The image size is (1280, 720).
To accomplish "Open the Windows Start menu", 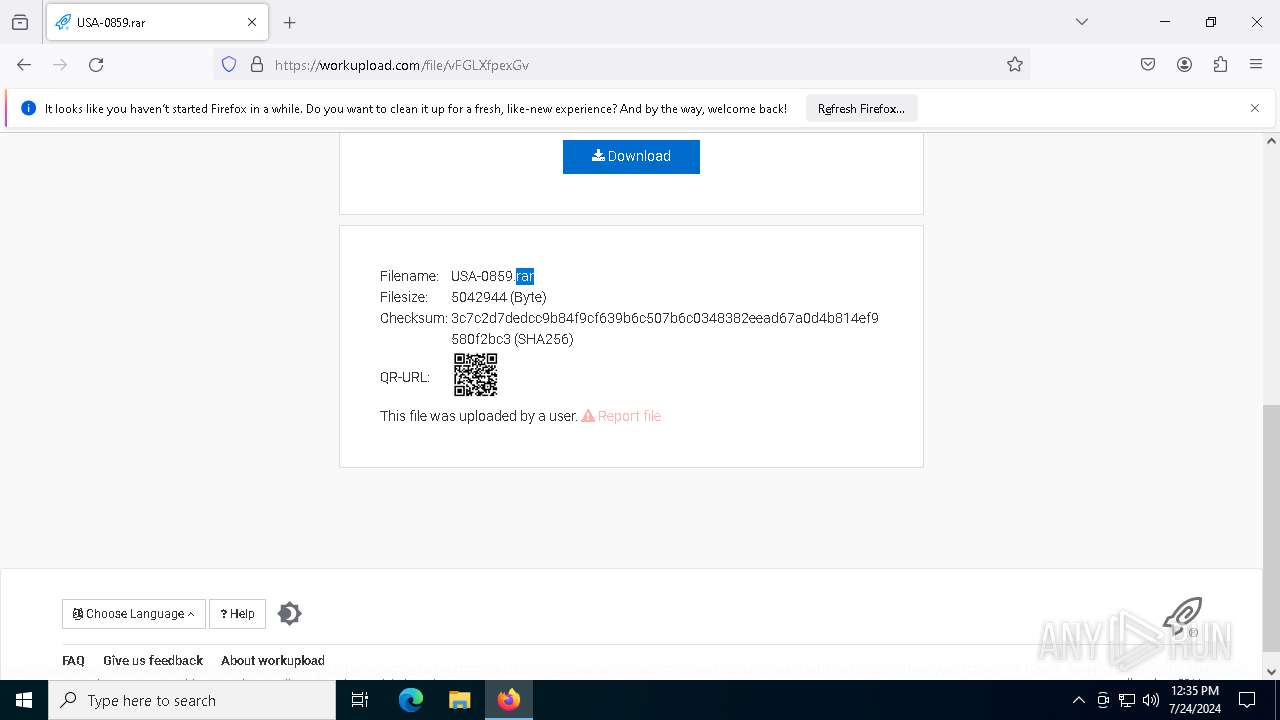I will [24, 700].
